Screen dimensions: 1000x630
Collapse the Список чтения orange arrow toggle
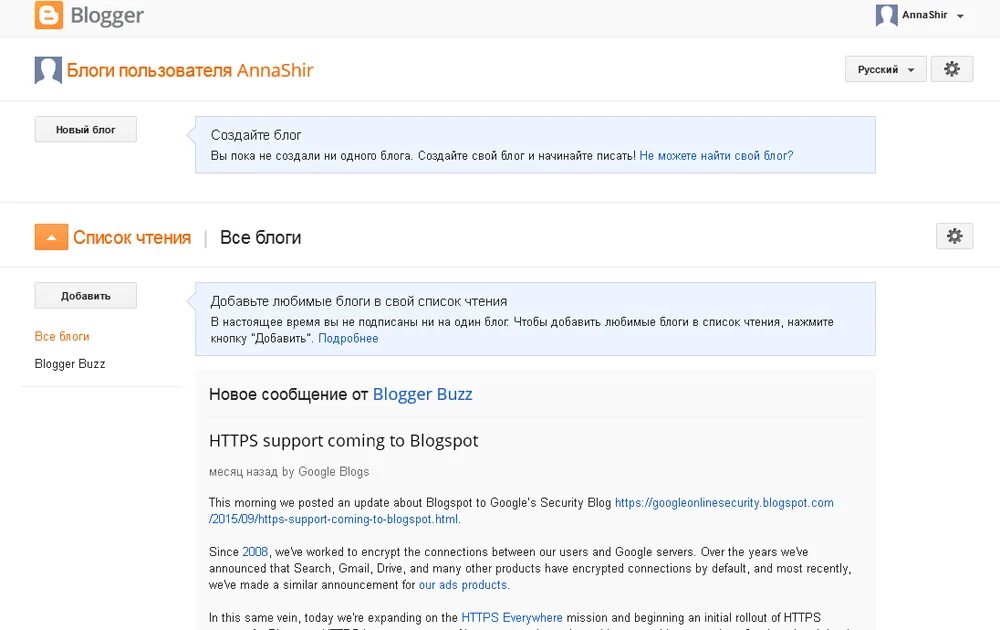click(x=51, y=237)
